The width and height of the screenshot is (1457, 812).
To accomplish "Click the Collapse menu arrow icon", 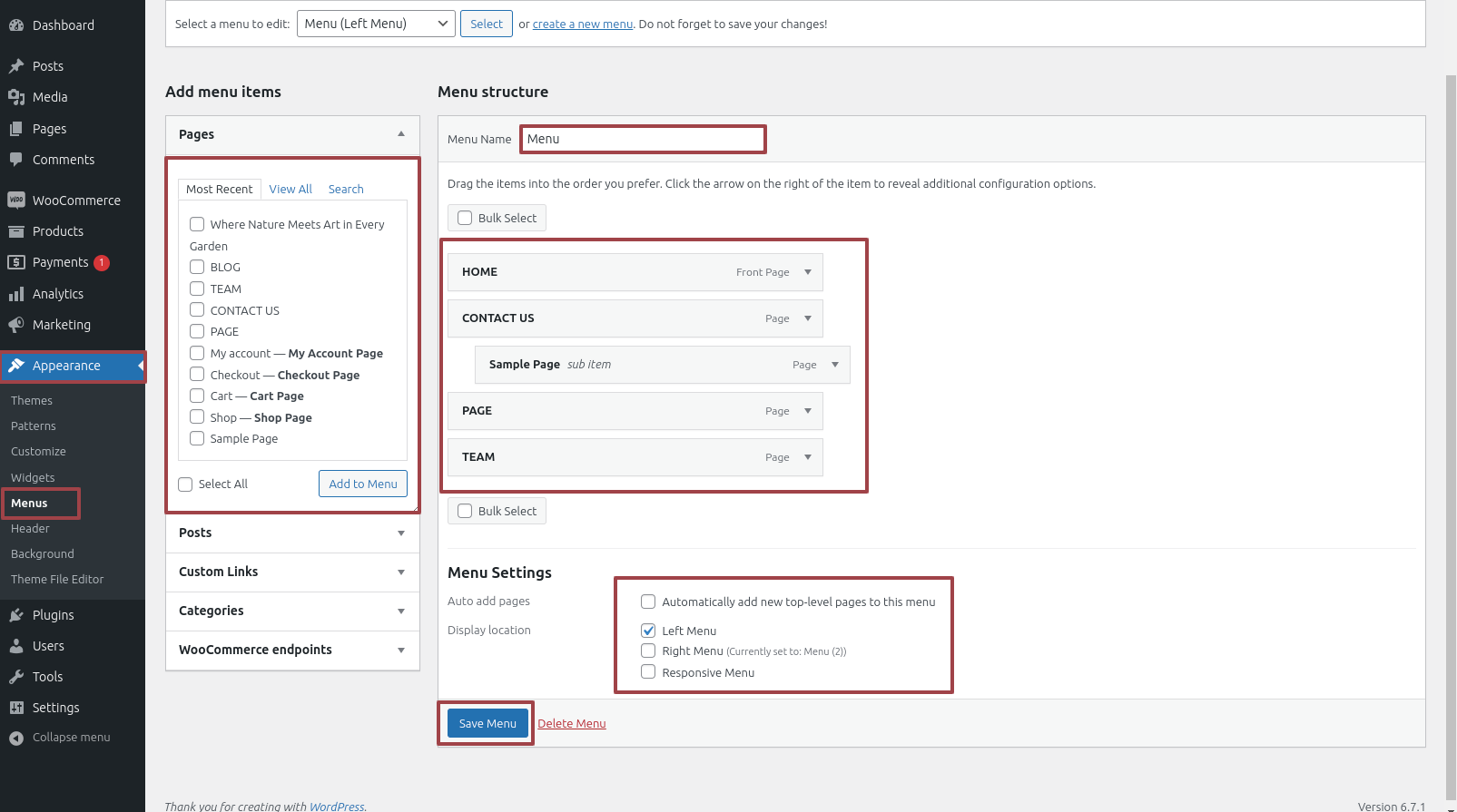I will [x=16, y=738].
